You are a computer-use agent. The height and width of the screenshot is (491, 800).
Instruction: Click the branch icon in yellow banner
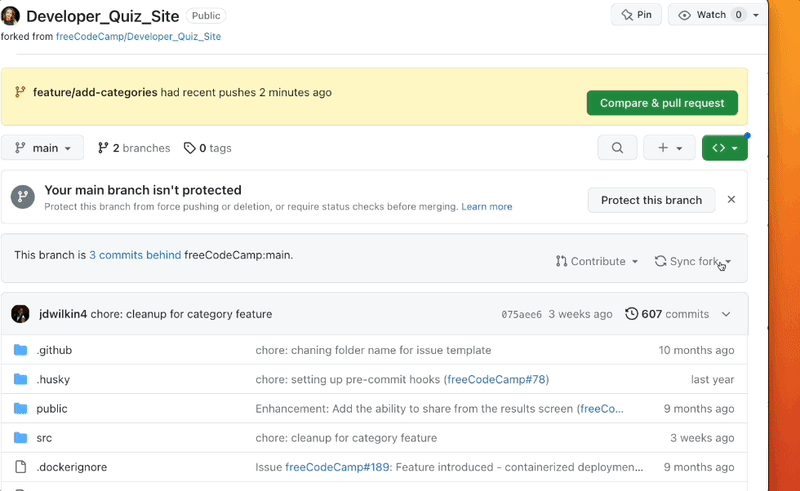click(x=20, y=92)
